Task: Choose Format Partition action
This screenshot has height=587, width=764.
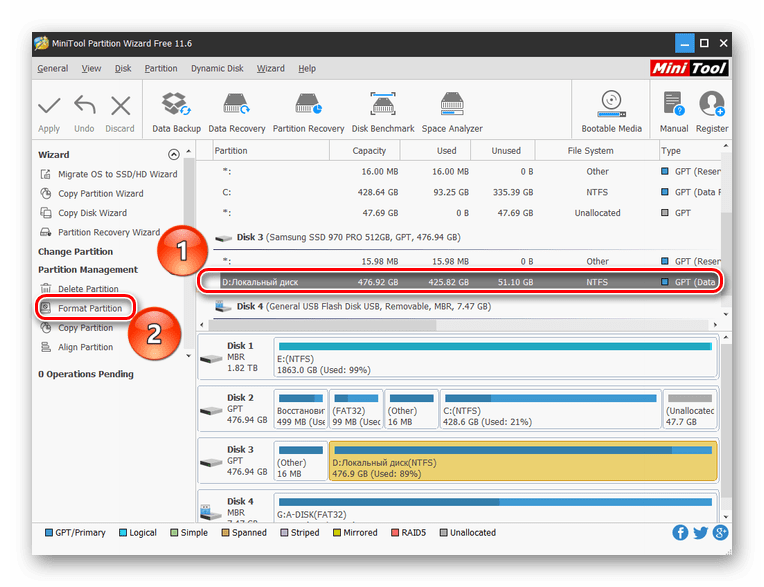Action: click(81, 308)
